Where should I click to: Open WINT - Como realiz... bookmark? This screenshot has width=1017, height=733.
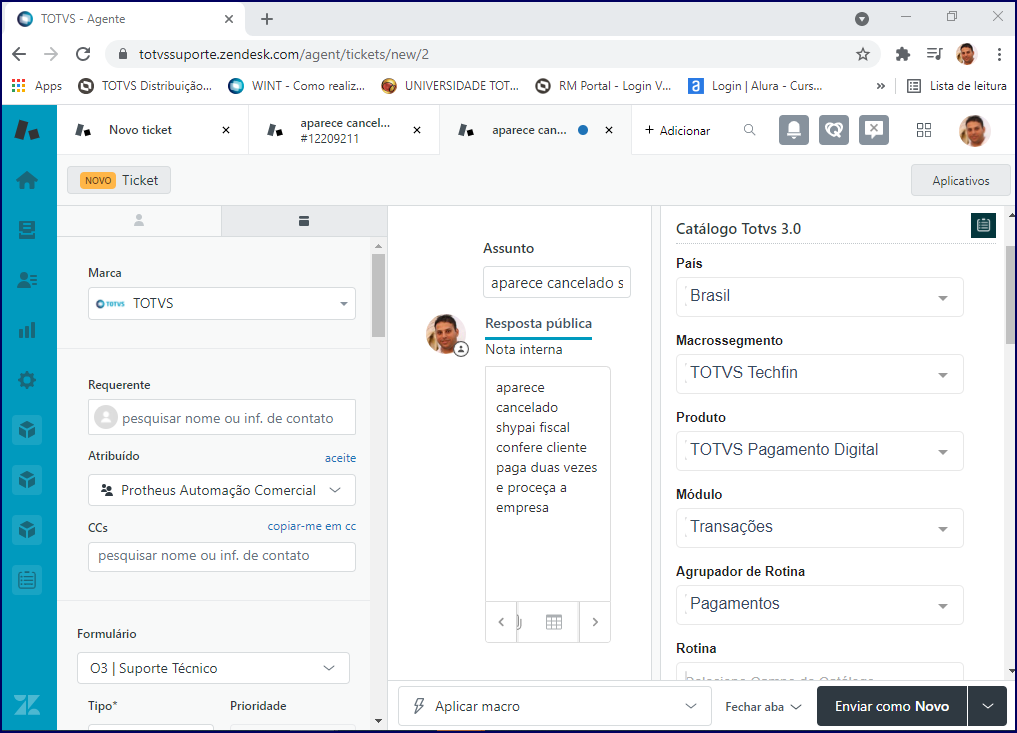click(296, 86)
